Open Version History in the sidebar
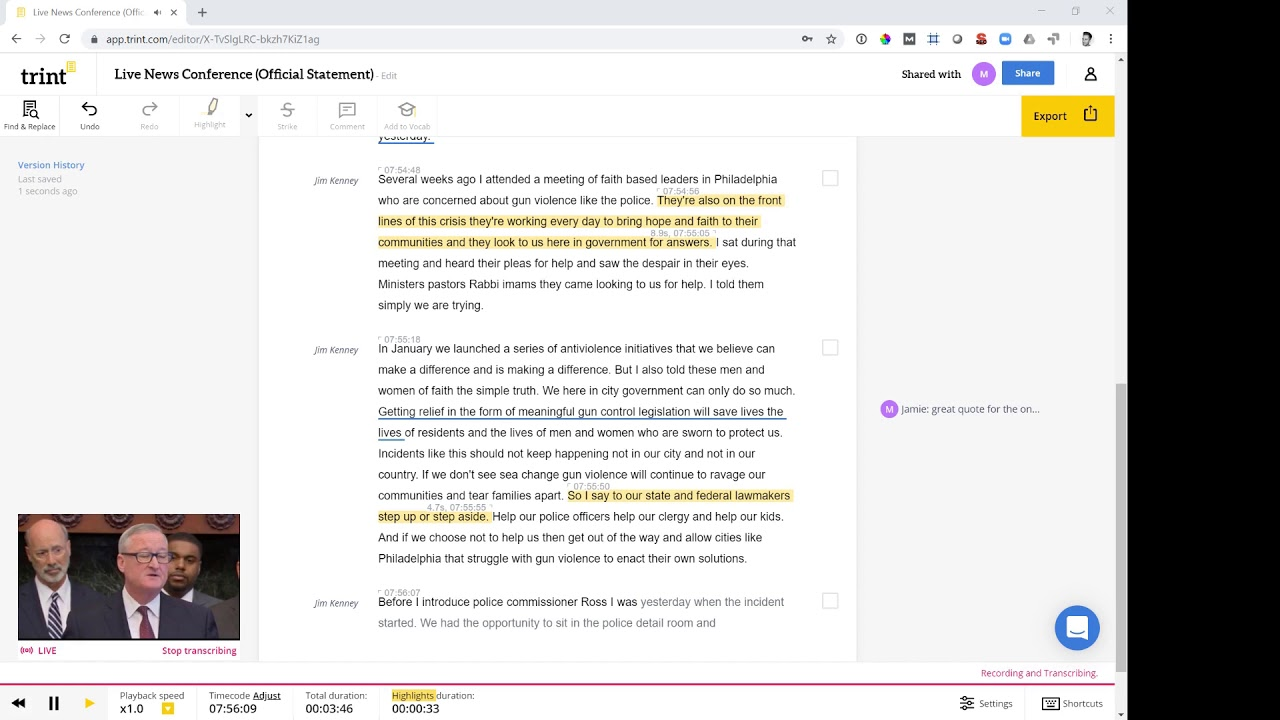The height and width of the screenshot is (720, 1280). [x=51, y=165]
